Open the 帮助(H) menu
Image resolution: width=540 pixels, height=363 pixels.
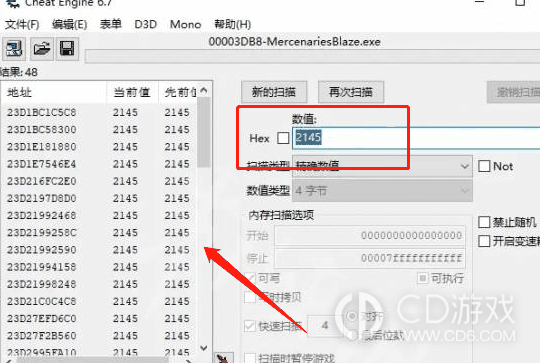232,24
